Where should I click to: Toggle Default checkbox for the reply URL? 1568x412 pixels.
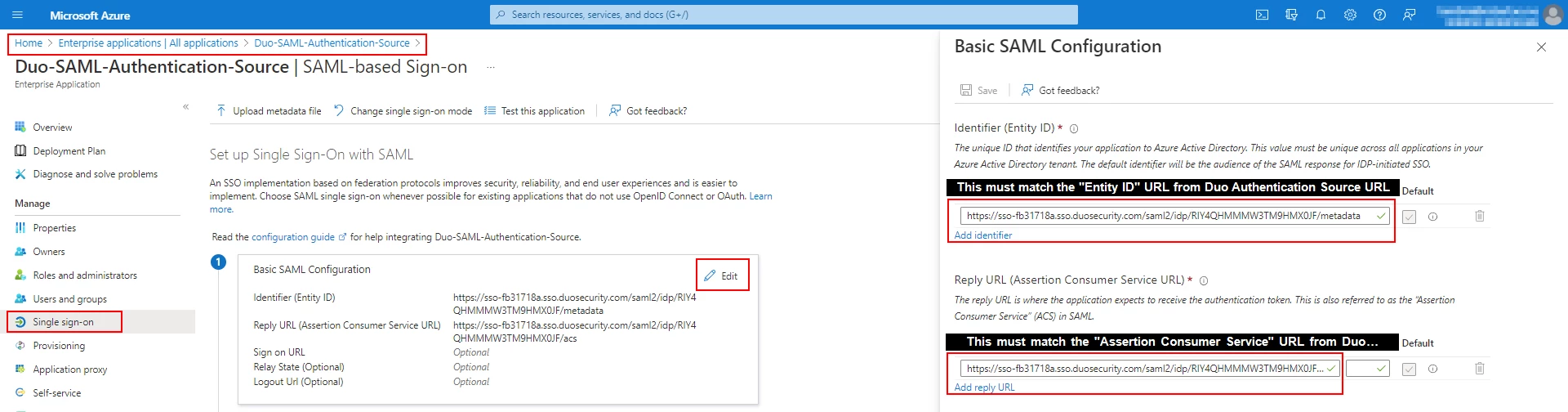(x=1409, y=369)
